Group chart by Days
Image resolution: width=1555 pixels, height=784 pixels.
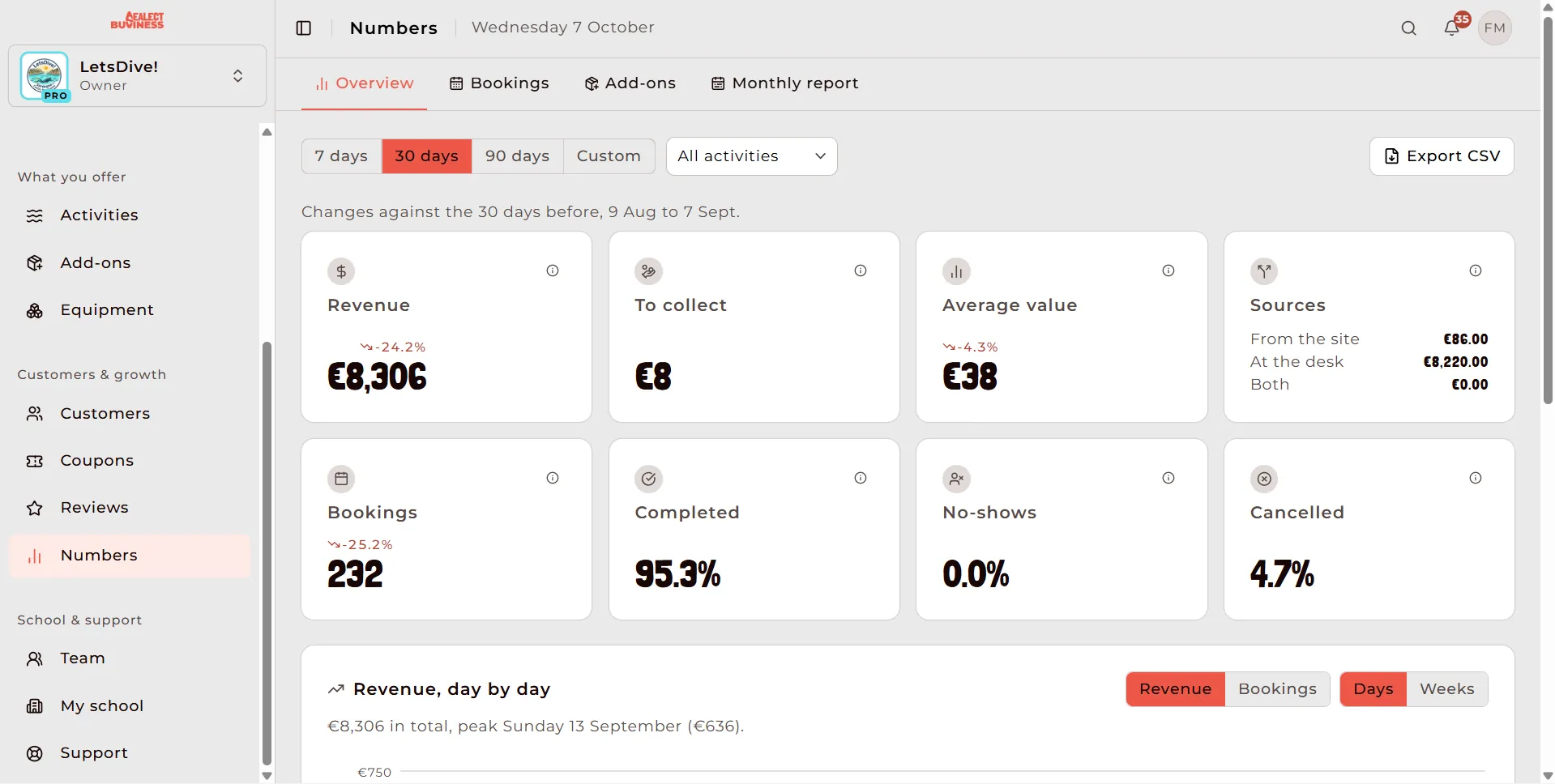point(1373,689)
